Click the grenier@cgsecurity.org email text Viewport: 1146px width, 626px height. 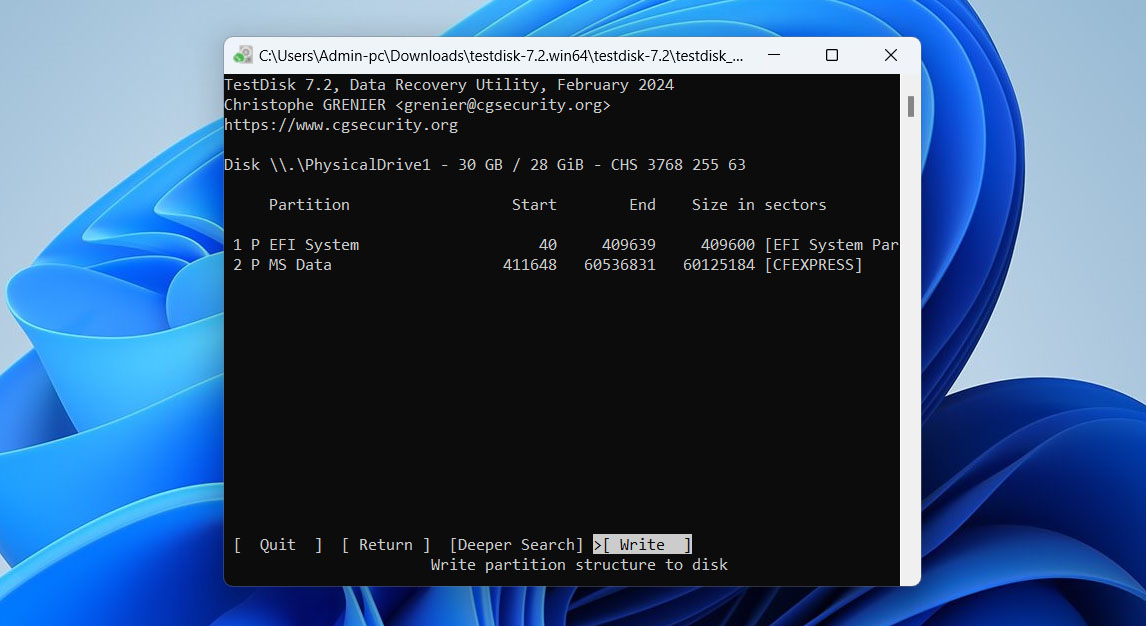(x=503, y=105)
